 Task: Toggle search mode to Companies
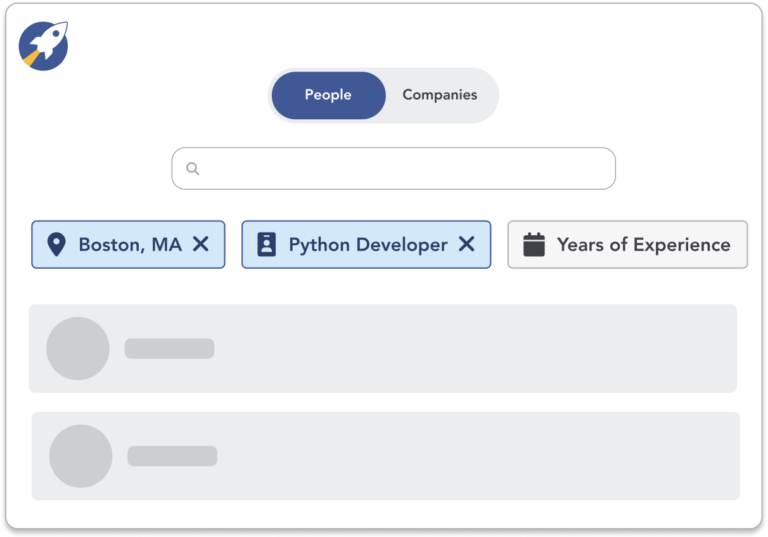tap(440, 95)
